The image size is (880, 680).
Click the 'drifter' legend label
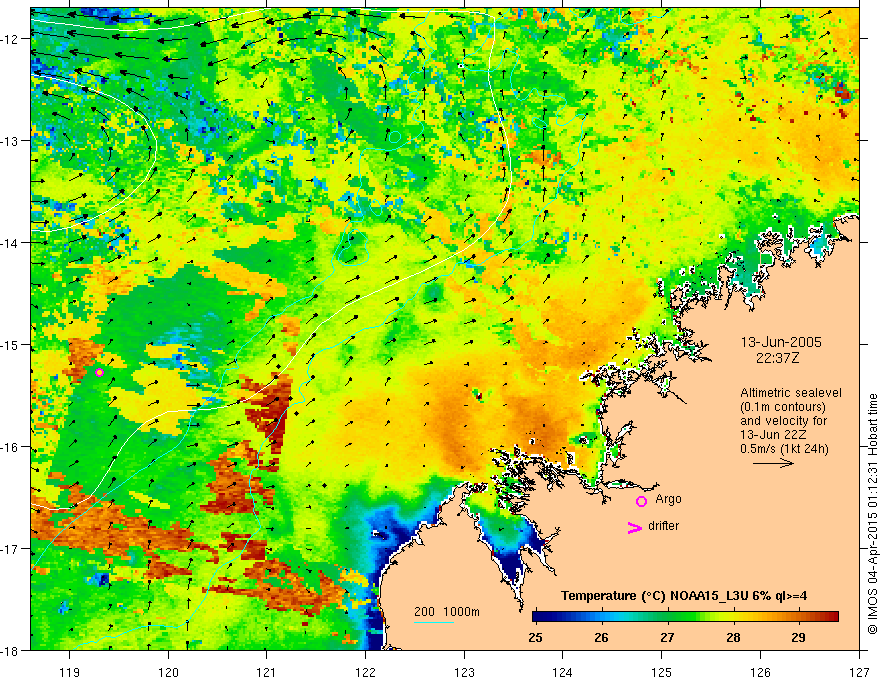(x=663, y=526)
